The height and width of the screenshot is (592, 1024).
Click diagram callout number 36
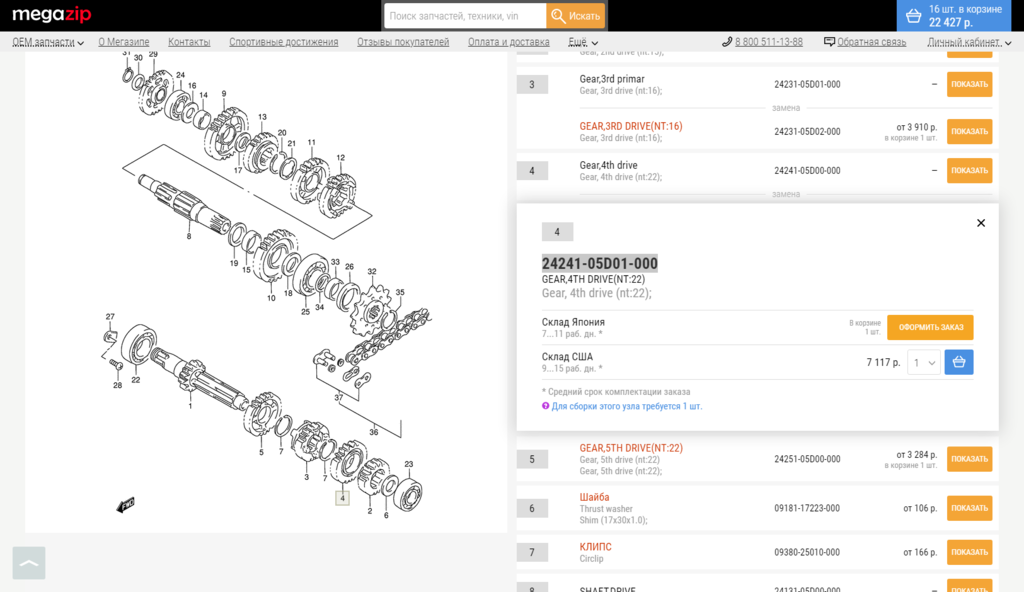pyautogui.click(x=374, y=432)
